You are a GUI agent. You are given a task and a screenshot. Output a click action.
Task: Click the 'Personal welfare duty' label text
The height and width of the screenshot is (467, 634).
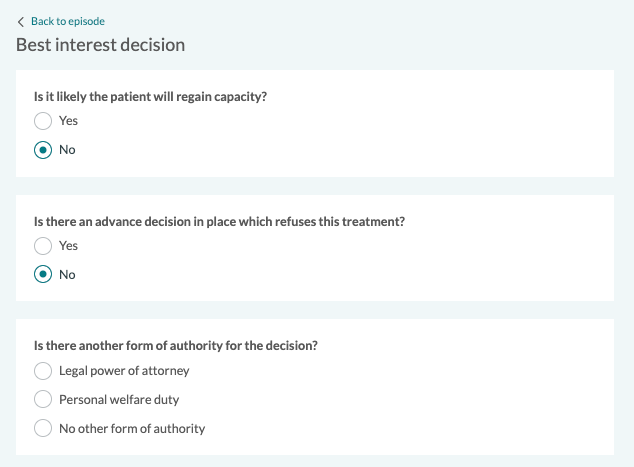coord(119,400)
